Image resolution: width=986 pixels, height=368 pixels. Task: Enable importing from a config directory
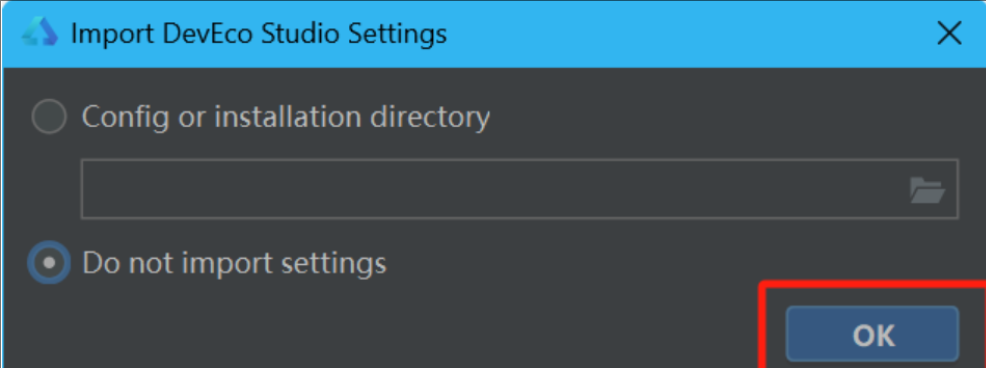[49, 116]
